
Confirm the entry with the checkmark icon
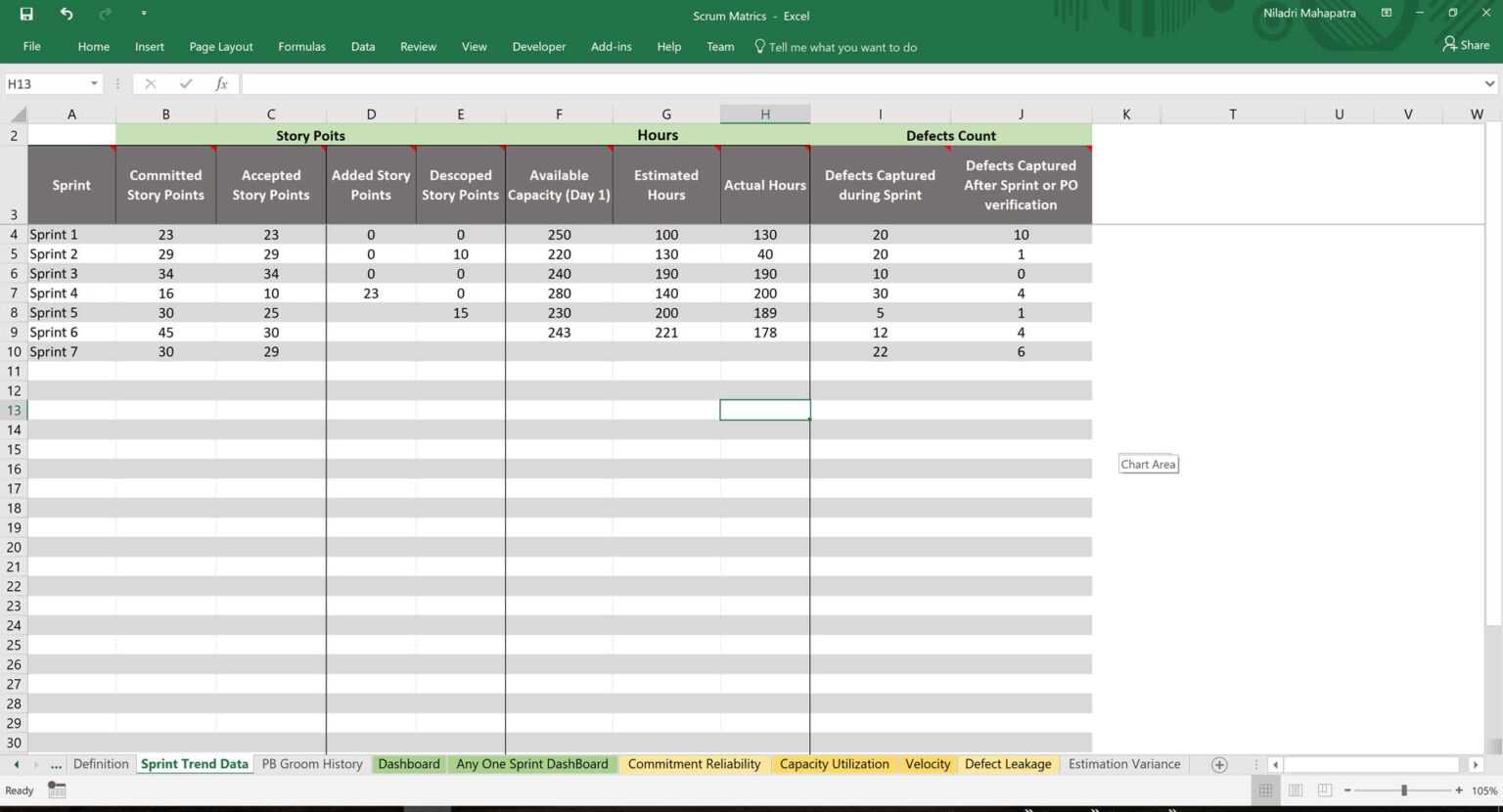pyautogui.click(x=186, y=83)
